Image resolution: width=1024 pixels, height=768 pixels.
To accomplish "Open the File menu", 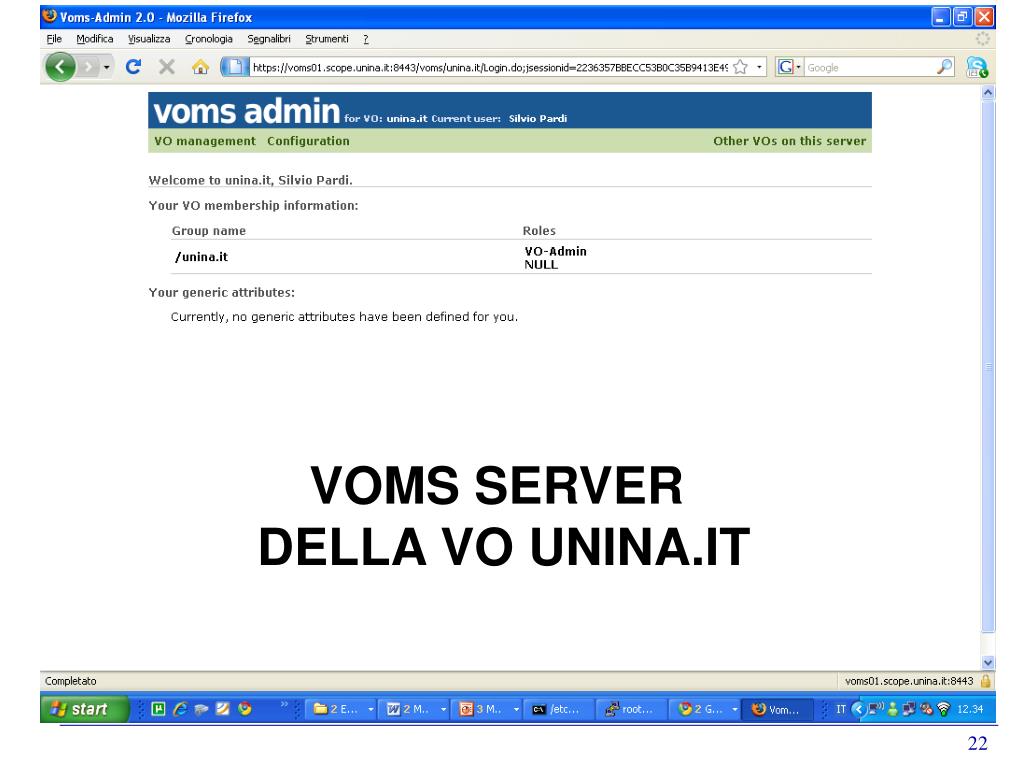I will click(54, 39).
